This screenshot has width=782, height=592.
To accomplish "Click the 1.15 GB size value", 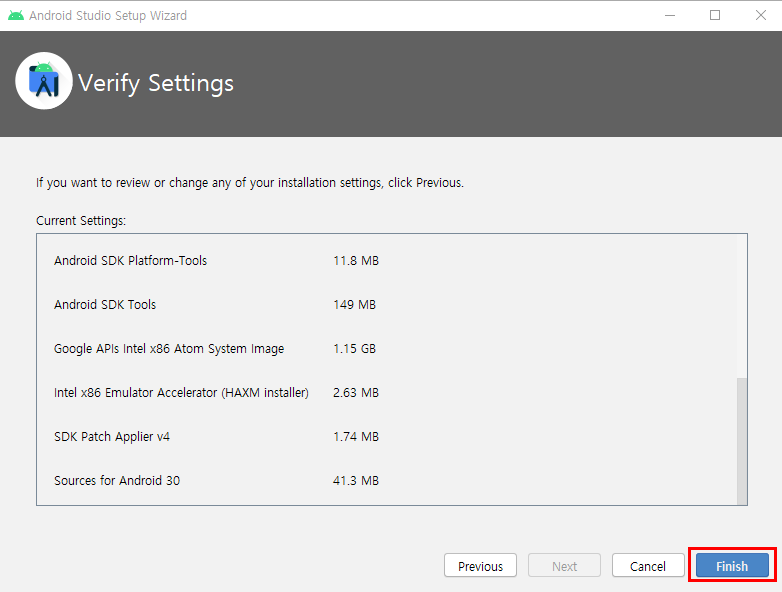I will [x=354, y=349].
